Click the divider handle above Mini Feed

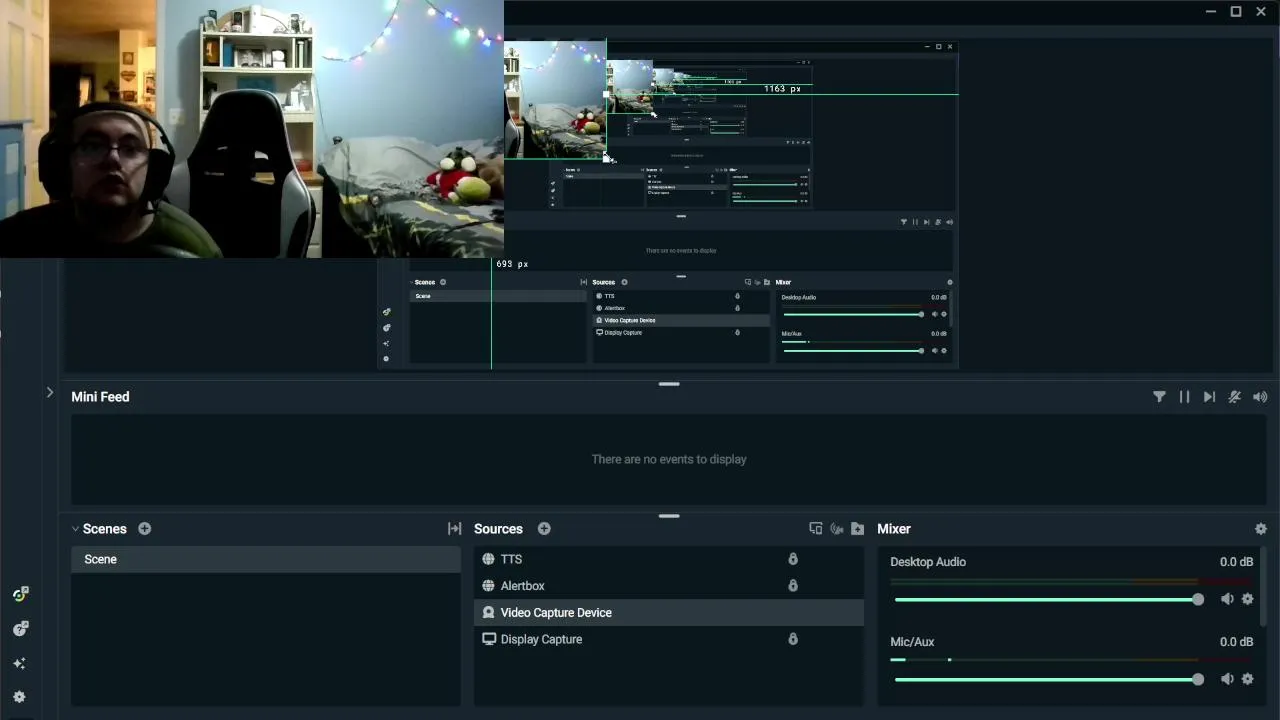669,384
